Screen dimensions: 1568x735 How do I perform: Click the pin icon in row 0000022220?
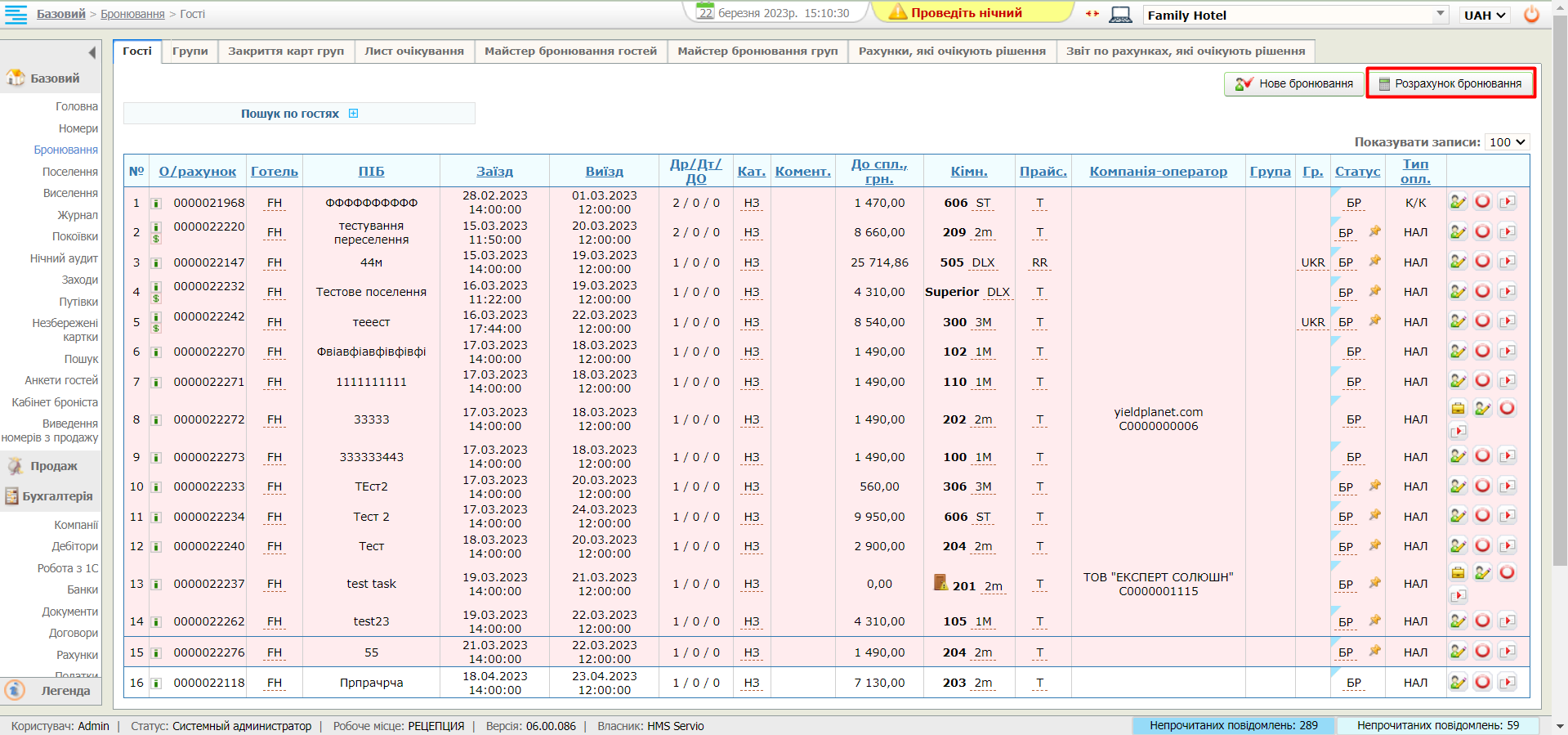pyautogui.click(x=1375, y=231)
